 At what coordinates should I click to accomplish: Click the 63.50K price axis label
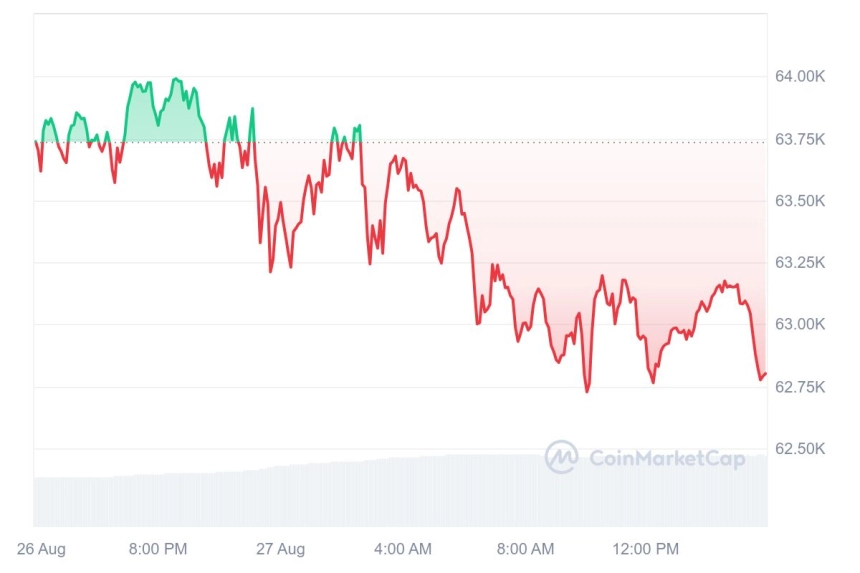(800, 201)
